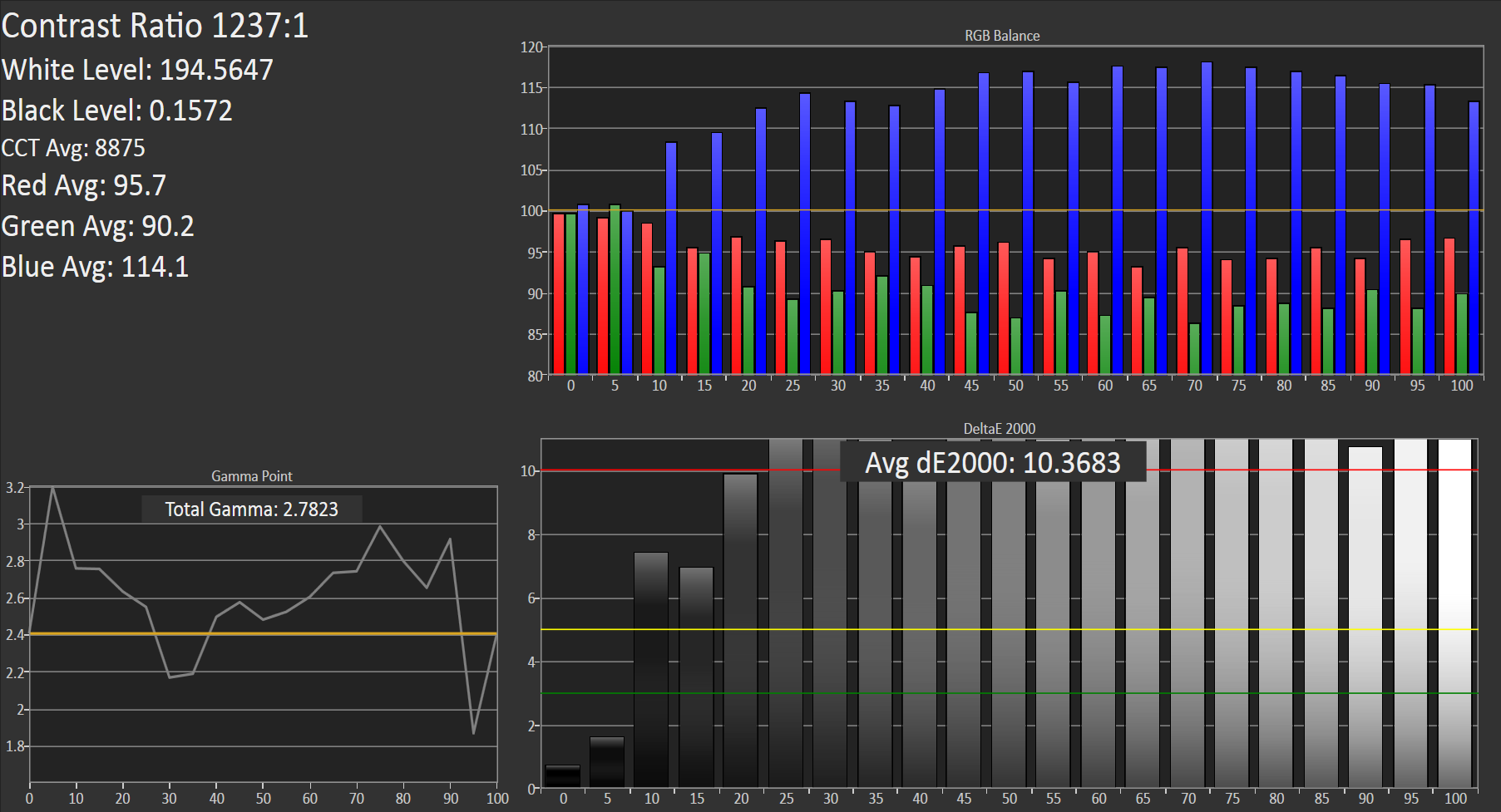This screenshot has width=1501, height=812.
Task: Click the gamma curve peak at 5
Action: coord(53,488)
